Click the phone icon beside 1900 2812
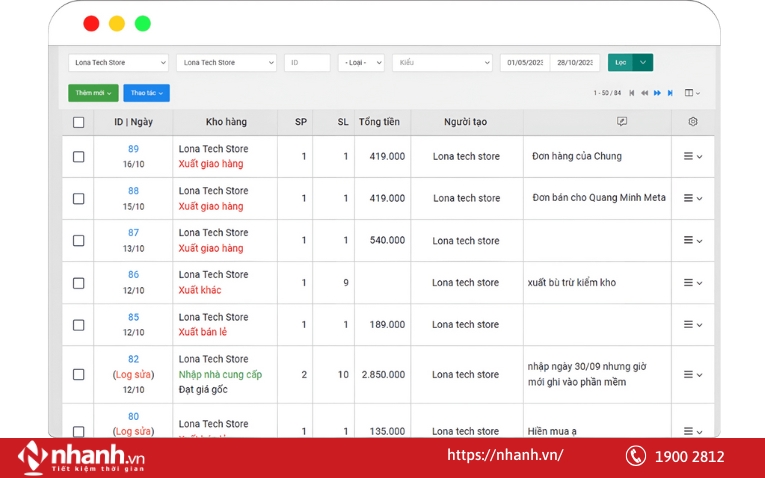The image size is (765, 478). [x=636, y=456]
